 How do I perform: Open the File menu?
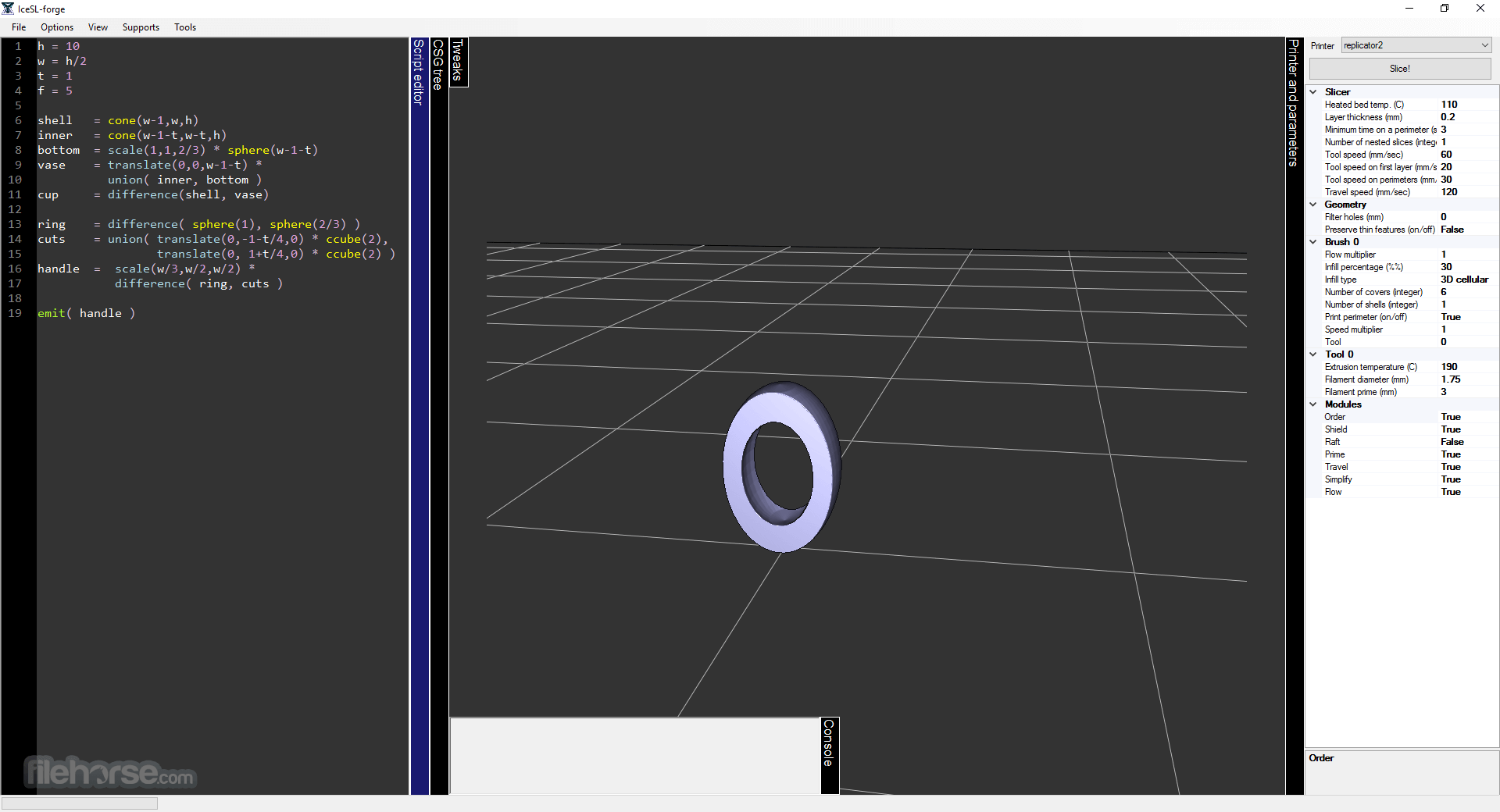click(x=19, y=27)
